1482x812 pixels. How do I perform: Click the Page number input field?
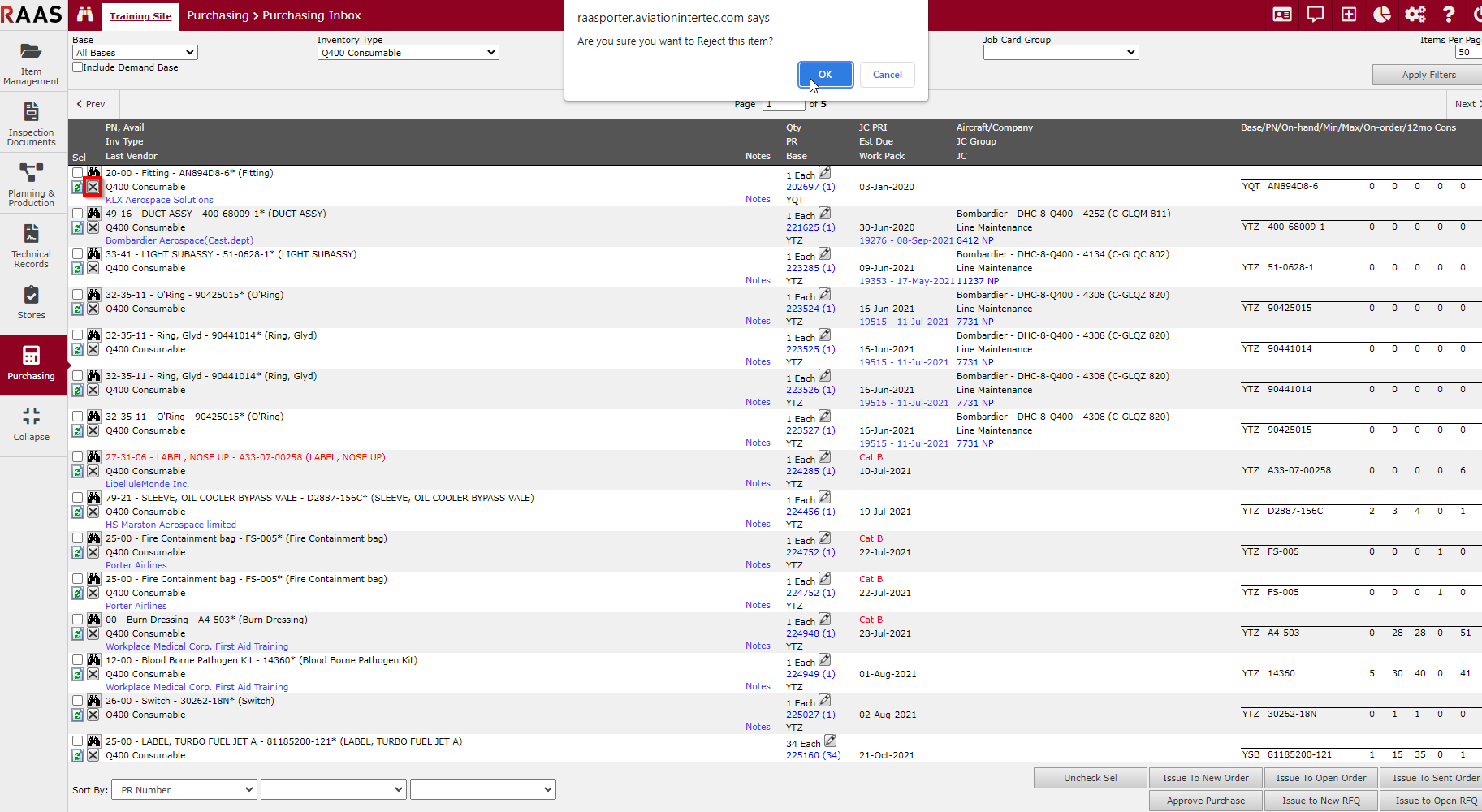click(x=783, y=104)
